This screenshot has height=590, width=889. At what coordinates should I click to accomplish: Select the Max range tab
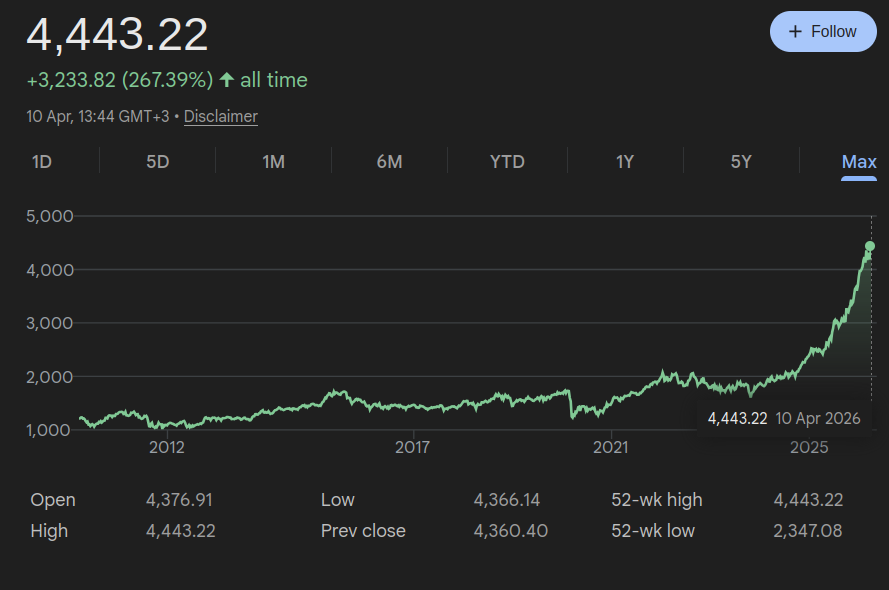[x=859, y=162]
